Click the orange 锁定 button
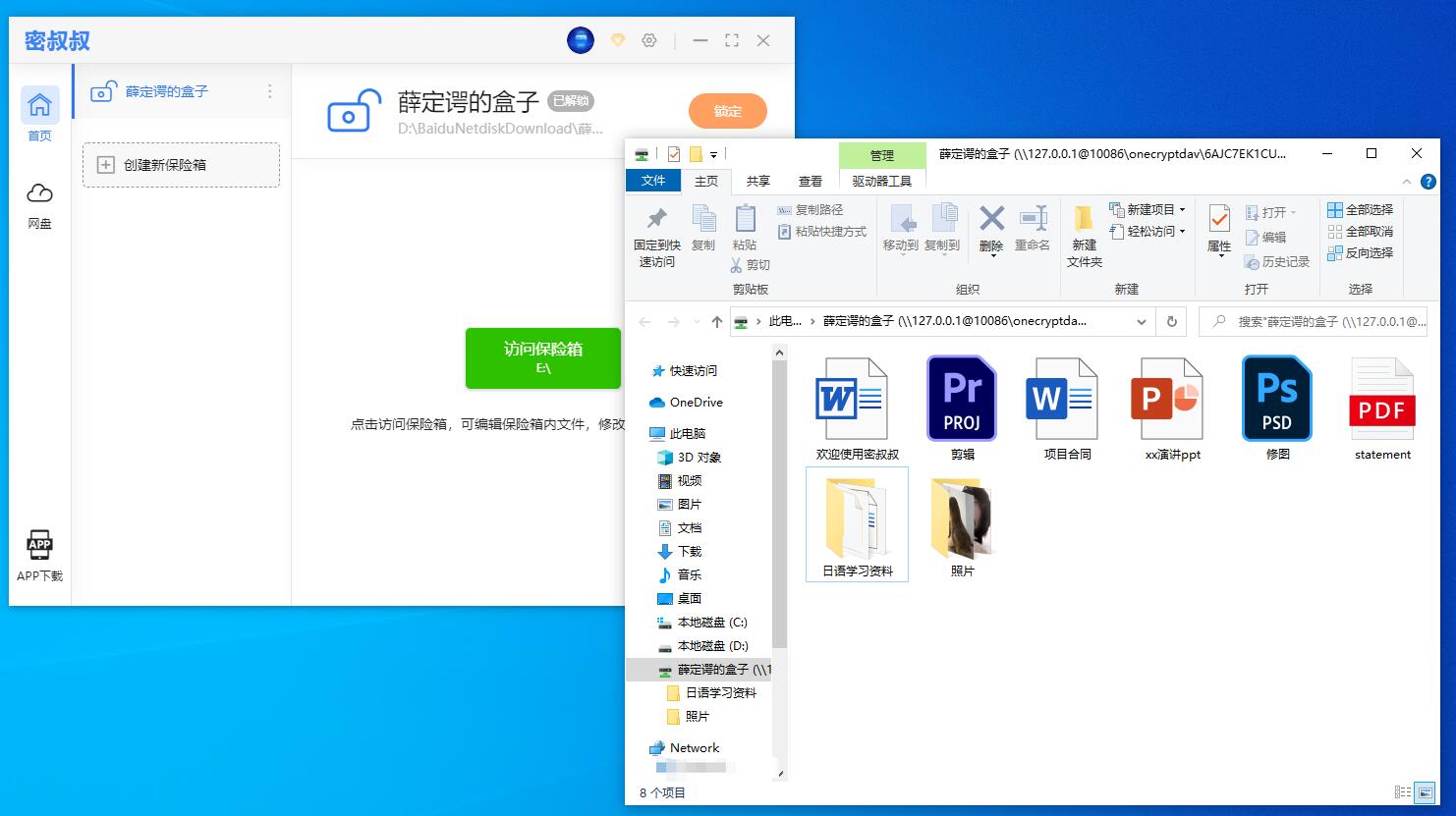 (727, 111)
